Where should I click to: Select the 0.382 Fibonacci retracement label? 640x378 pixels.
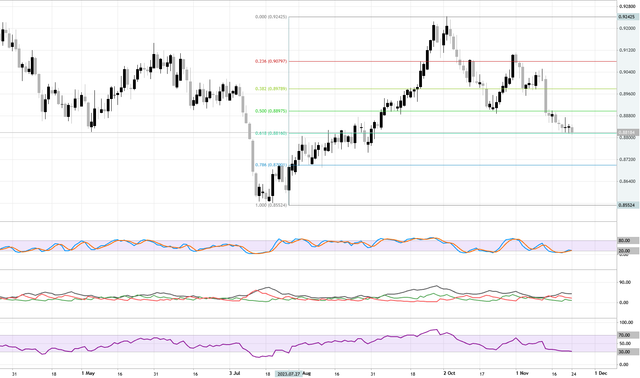coord(271,89)
